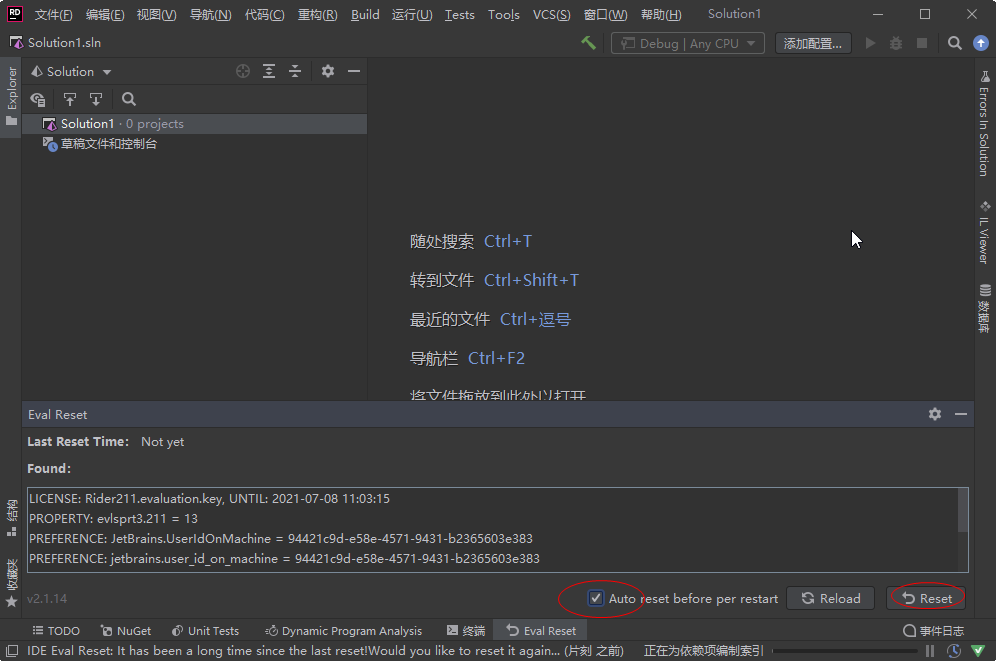This screenshot has height=661, width=996.
Task: Toggle Auto reset before per restart checkbox
Action: coord(595,598)
